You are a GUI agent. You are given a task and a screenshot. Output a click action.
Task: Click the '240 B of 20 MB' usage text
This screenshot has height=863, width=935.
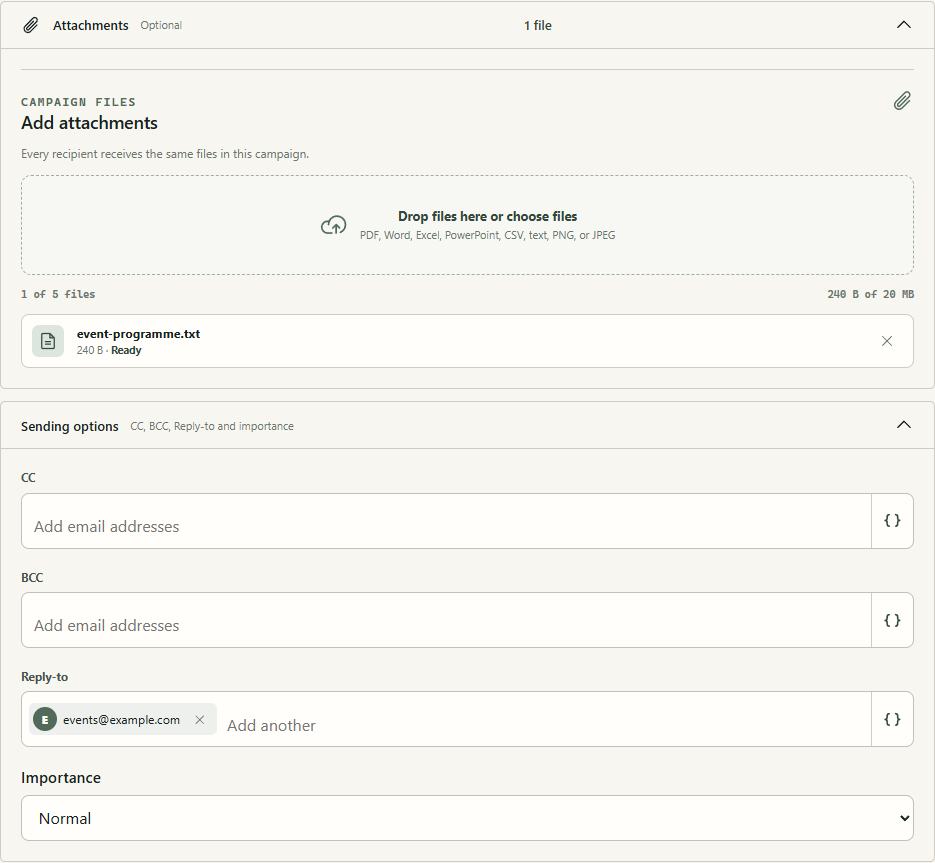(871, 294)
